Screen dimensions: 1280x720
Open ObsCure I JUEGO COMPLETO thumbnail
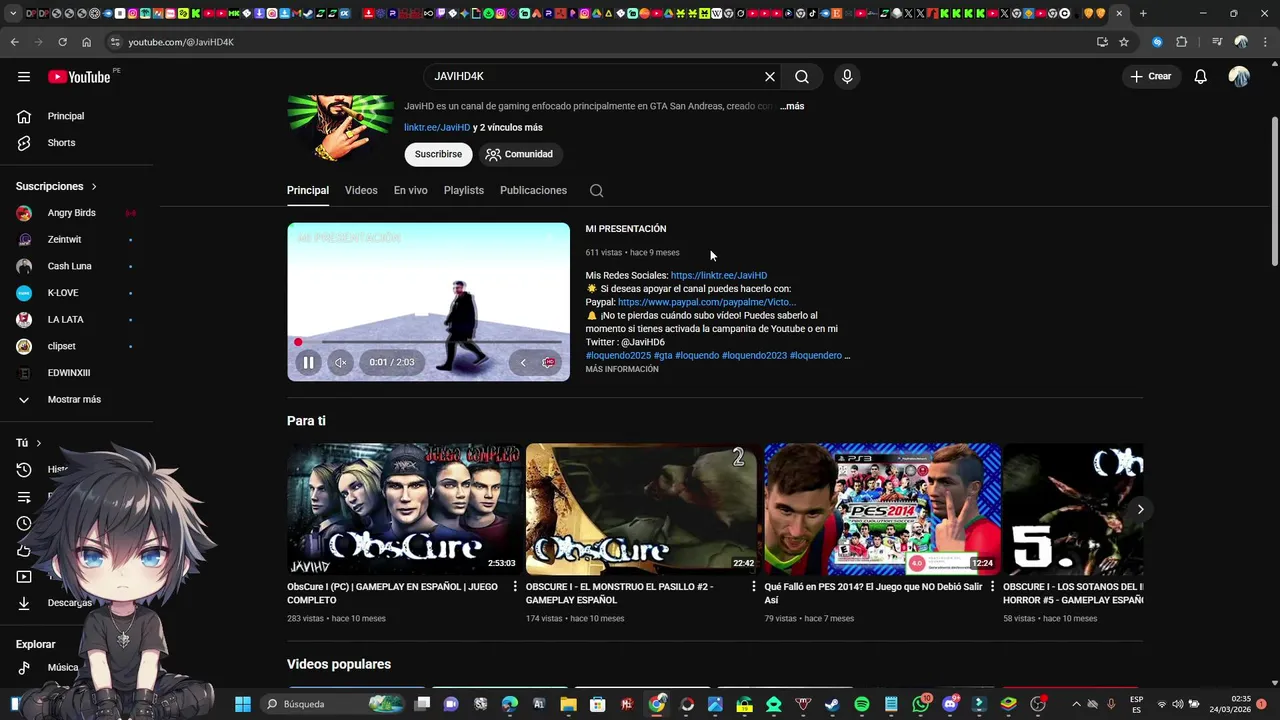click(x=403, y=509)
